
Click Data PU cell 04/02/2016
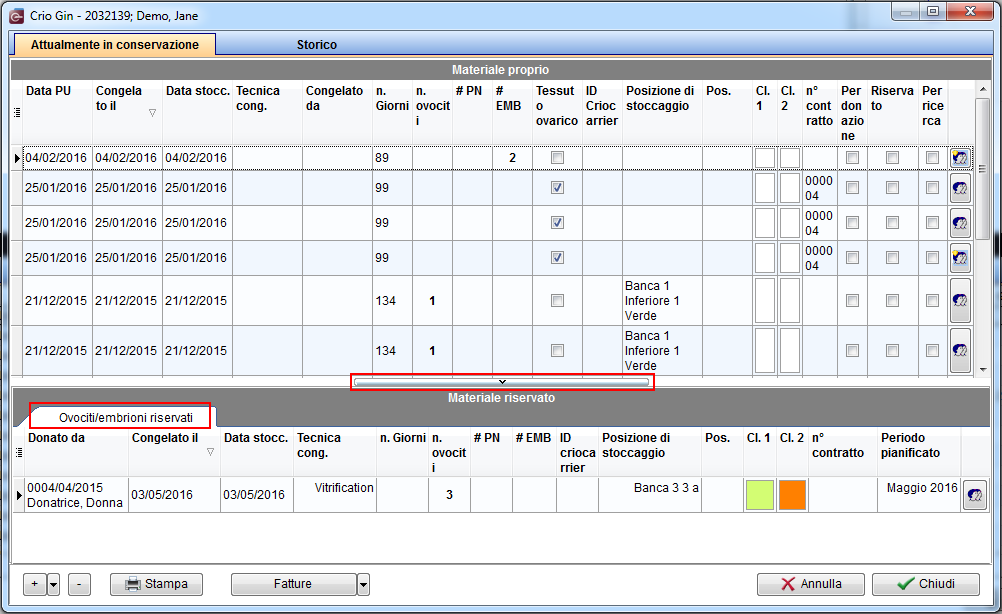58,158
